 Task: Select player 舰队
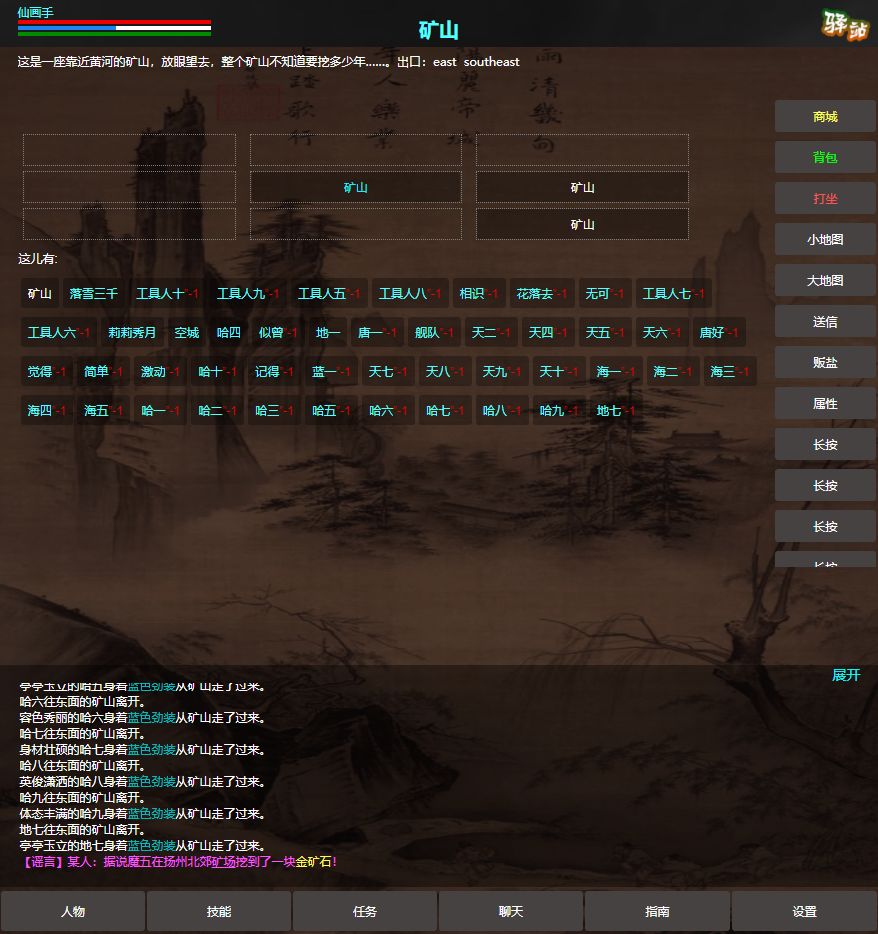tap(434, 332)
